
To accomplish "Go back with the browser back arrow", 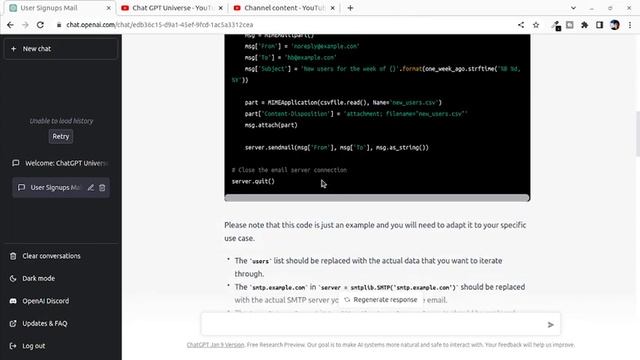I will (x=10, y=25).
